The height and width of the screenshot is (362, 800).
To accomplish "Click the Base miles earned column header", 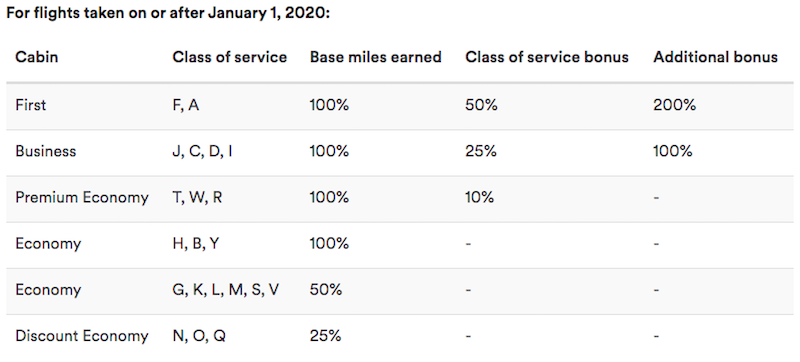I will (376, 57).
